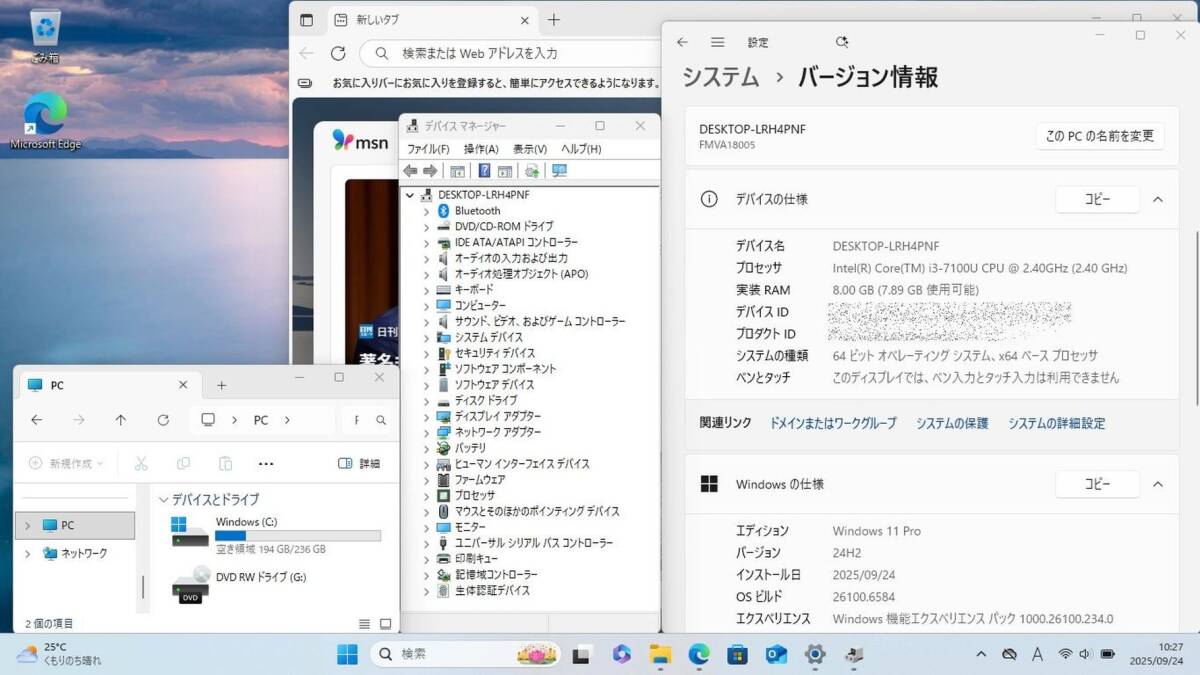Open the 操作(A) menu in Device Manager
Viewport: 1200px width, 675px height.
coord(480,149)
